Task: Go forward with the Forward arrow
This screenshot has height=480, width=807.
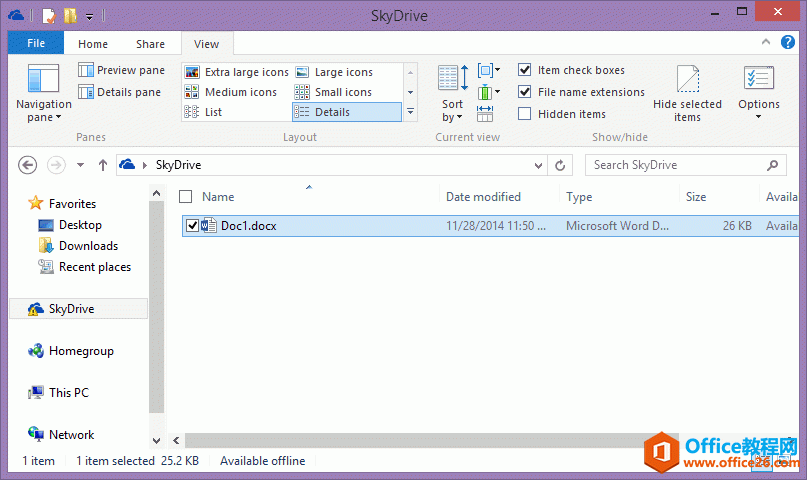Action: click(x=56, y=165)
